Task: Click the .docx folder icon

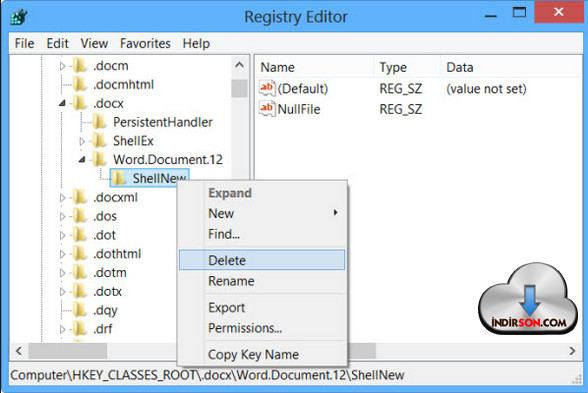Action: [80, 103]
